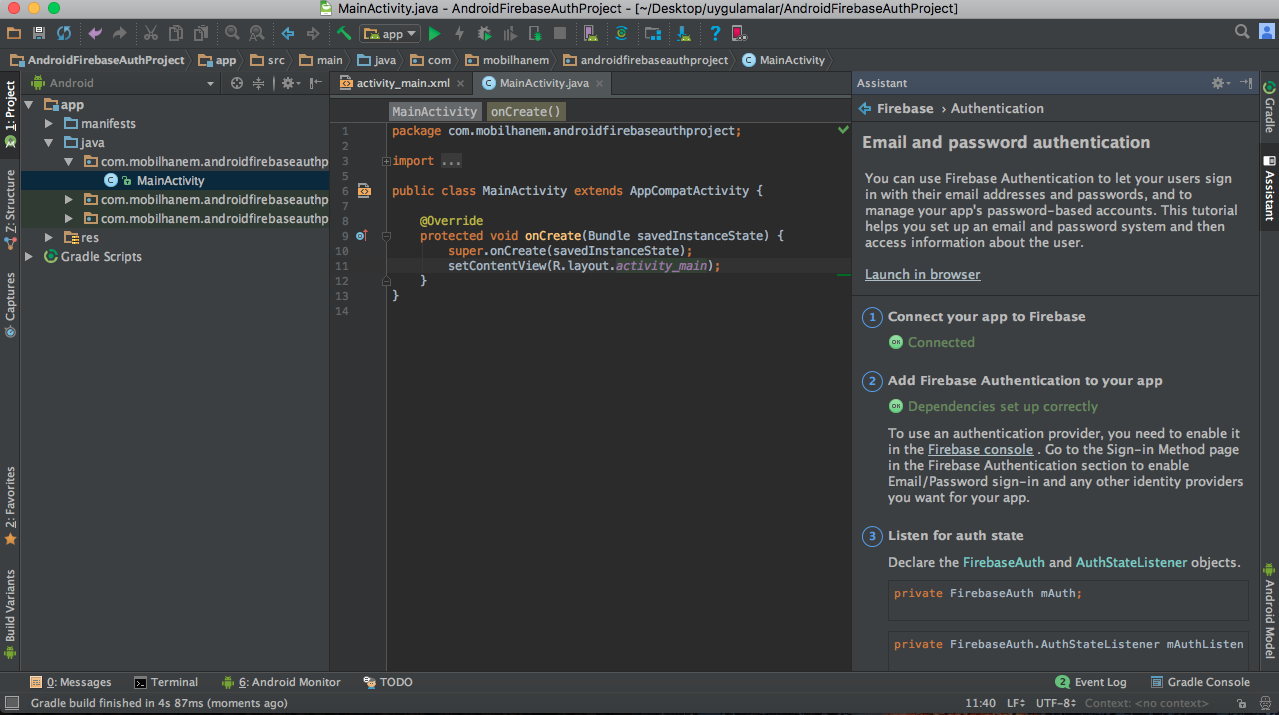Viewport: 1279px width, 715px height.
Task: Click the Scroll from Source target icon
Action: 237,83
